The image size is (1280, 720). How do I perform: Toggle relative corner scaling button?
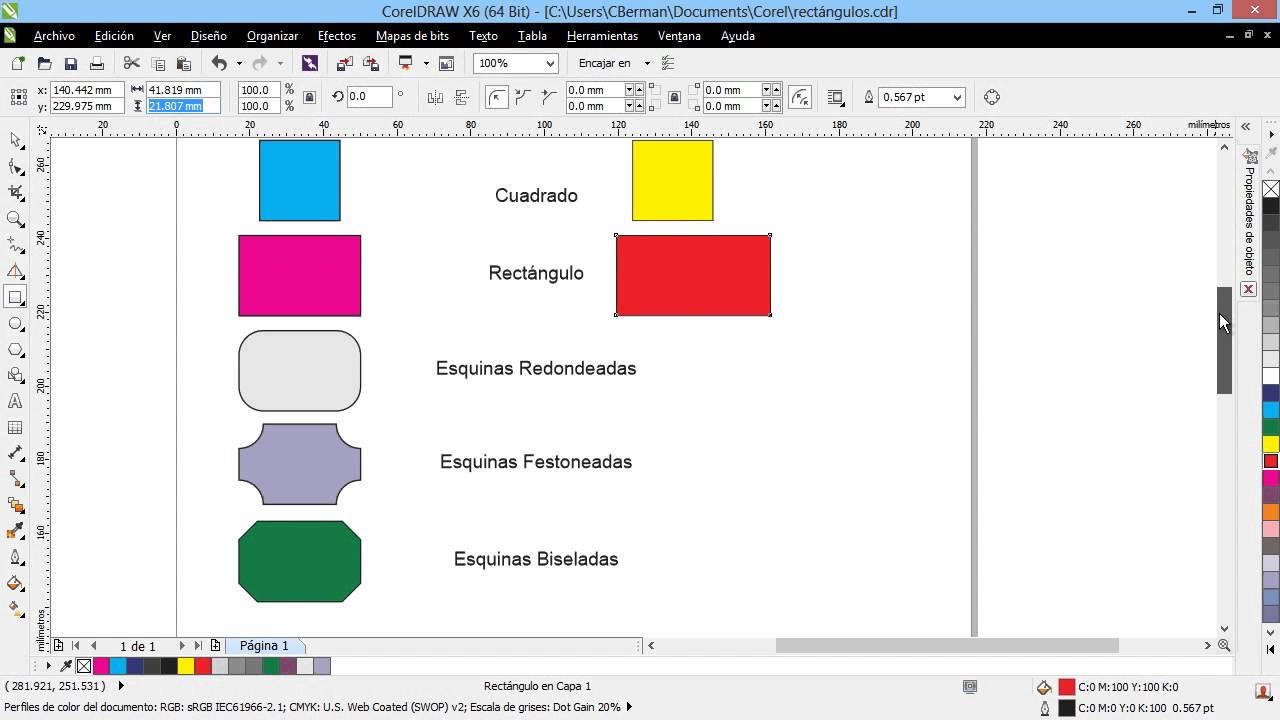click(x=800, y=97)
